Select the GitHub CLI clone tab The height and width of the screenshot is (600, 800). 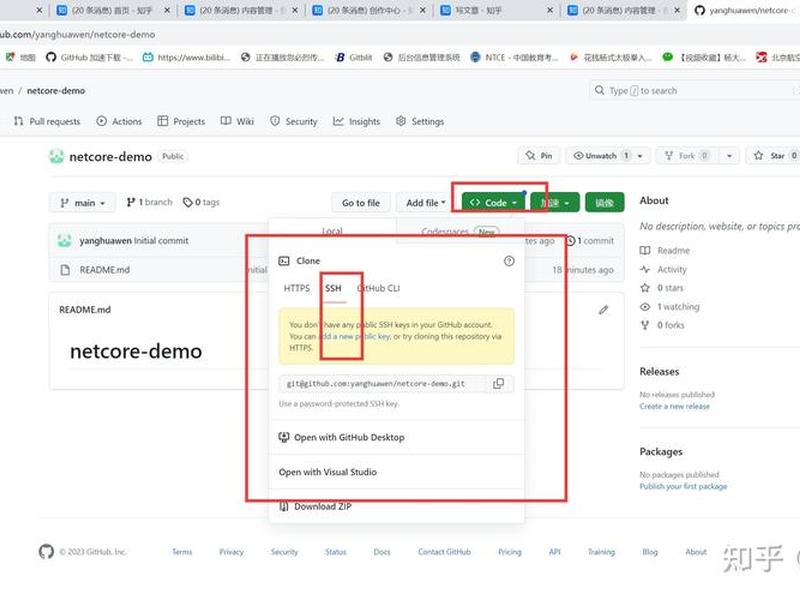[x=379, y=288]
